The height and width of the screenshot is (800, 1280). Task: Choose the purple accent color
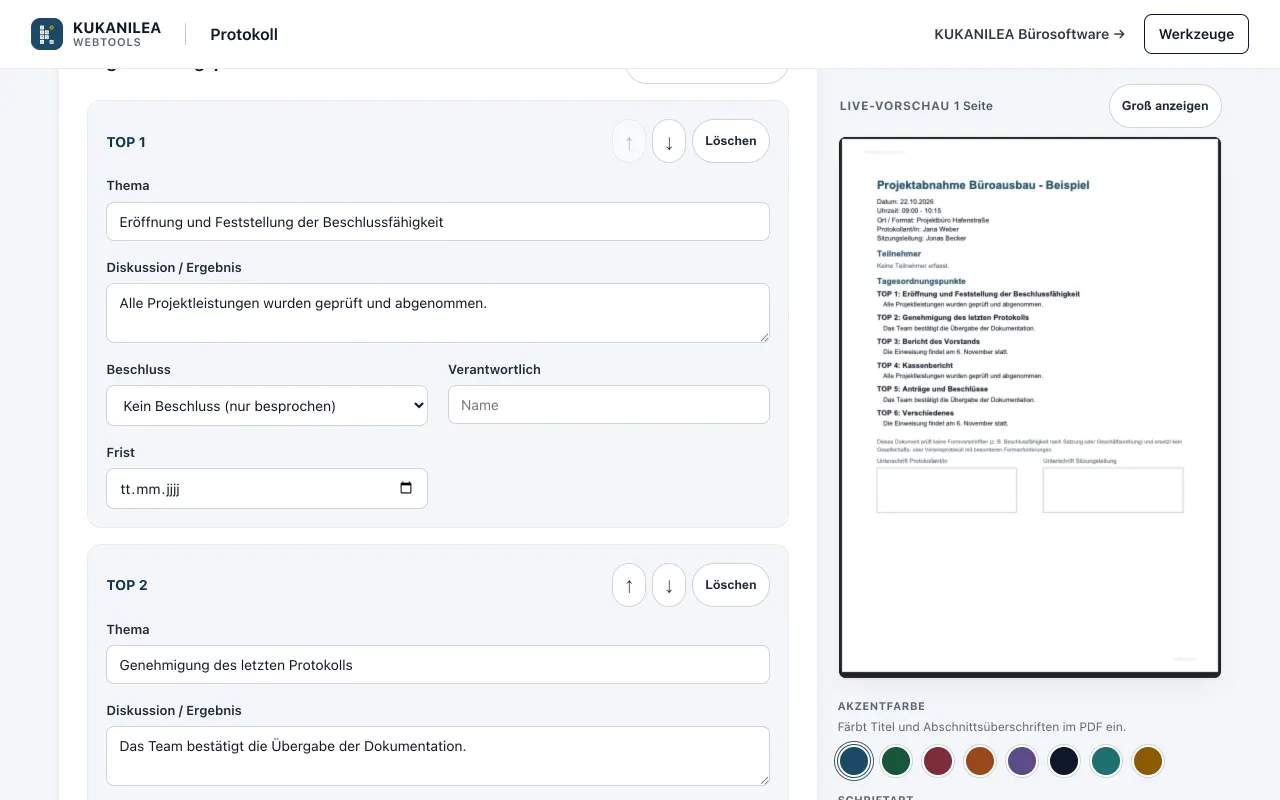coord(1022,762)
